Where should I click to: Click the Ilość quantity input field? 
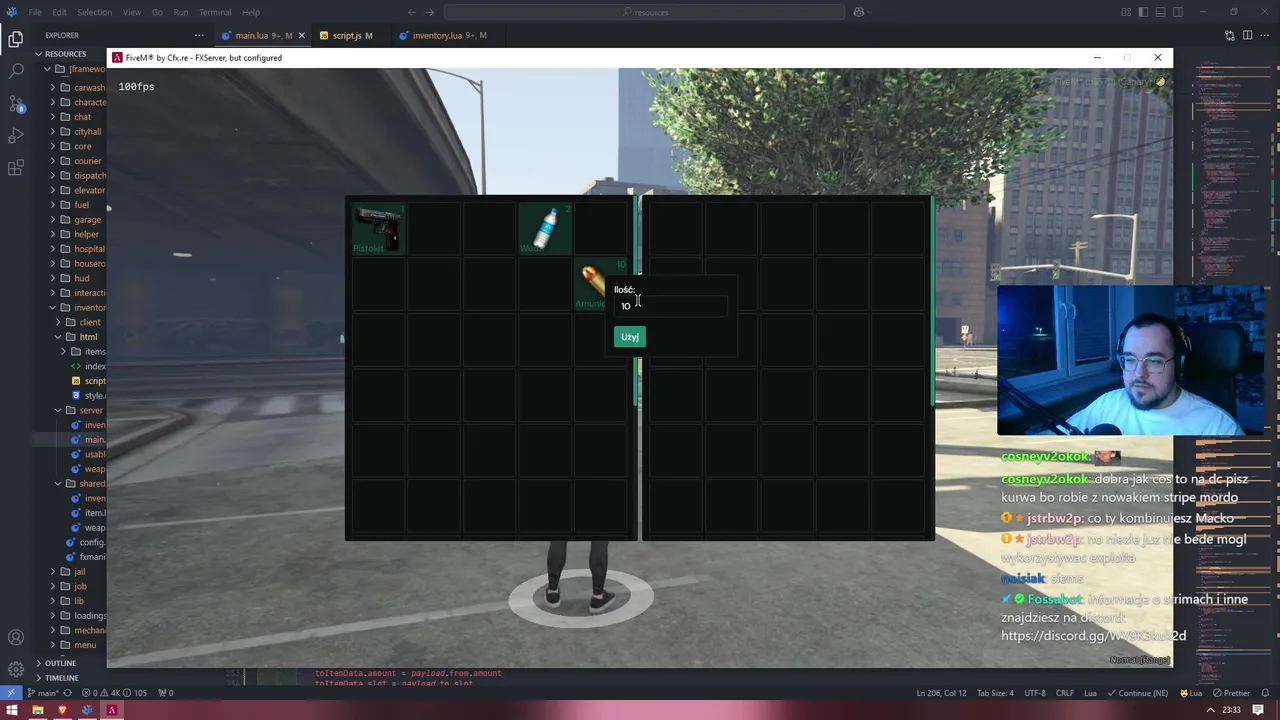pyautogui.click(x=671, y=306)
